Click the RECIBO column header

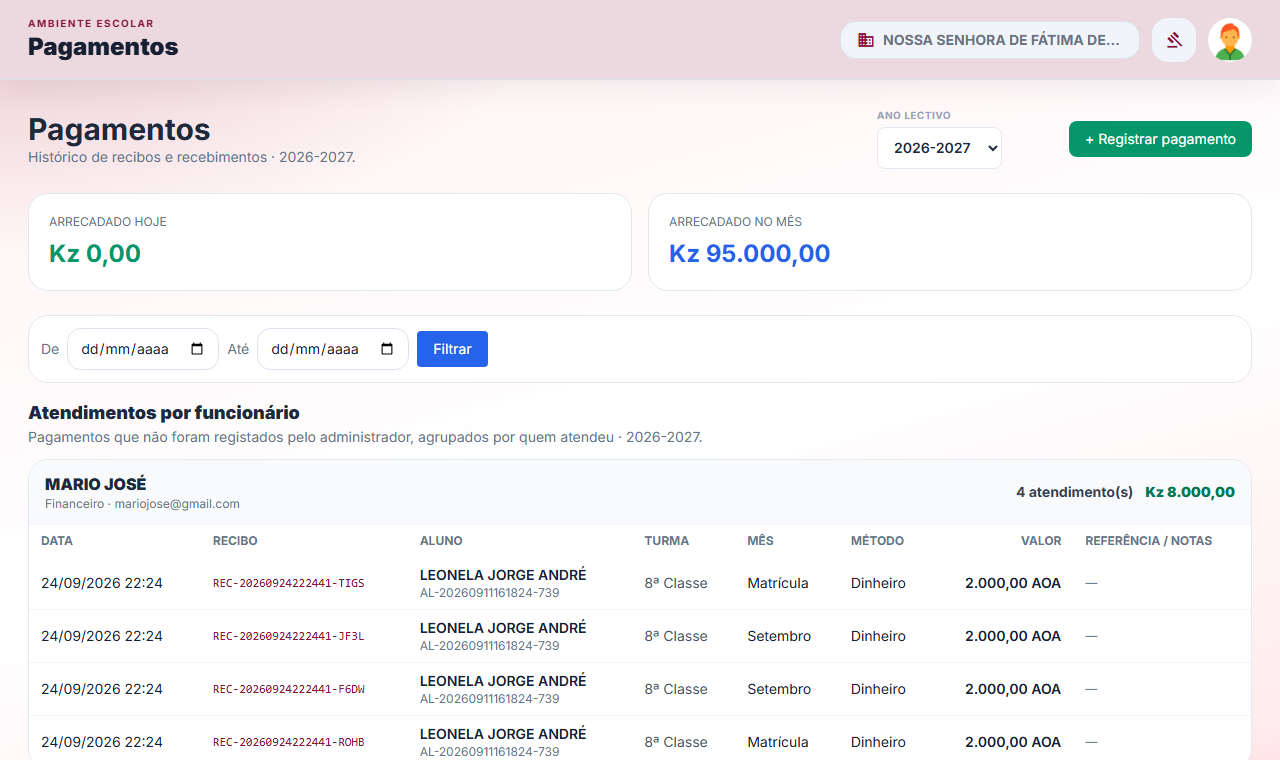tap(235, 541)
